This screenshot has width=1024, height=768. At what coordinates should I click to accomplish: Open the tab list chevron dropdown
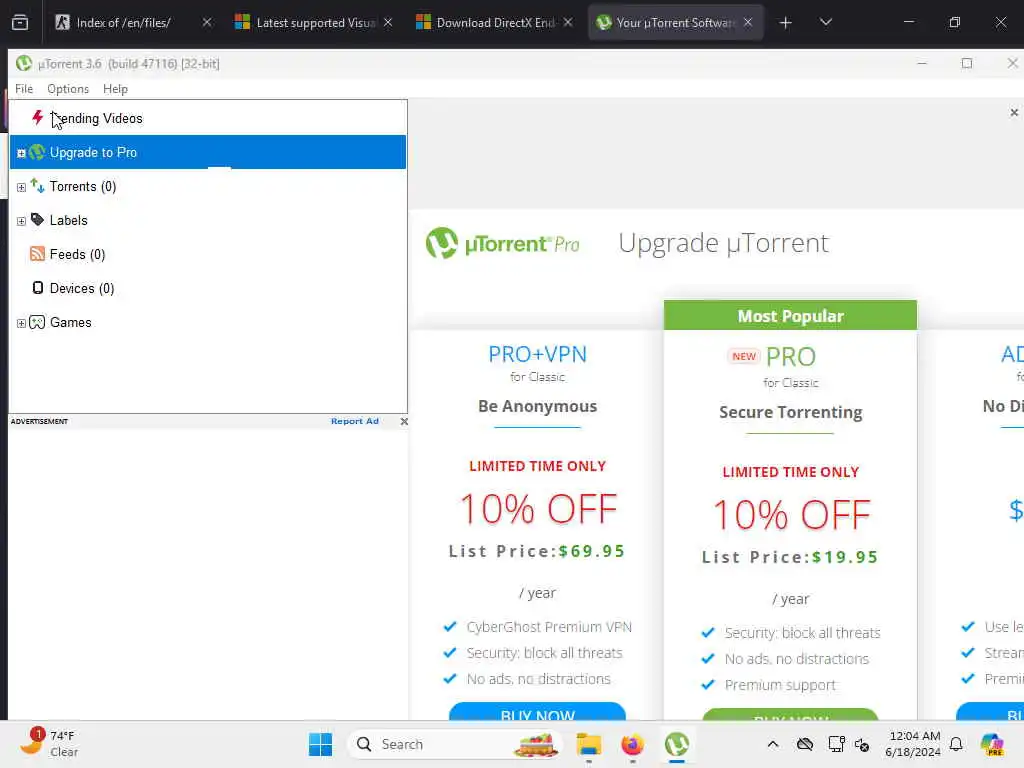coord(825,22)
